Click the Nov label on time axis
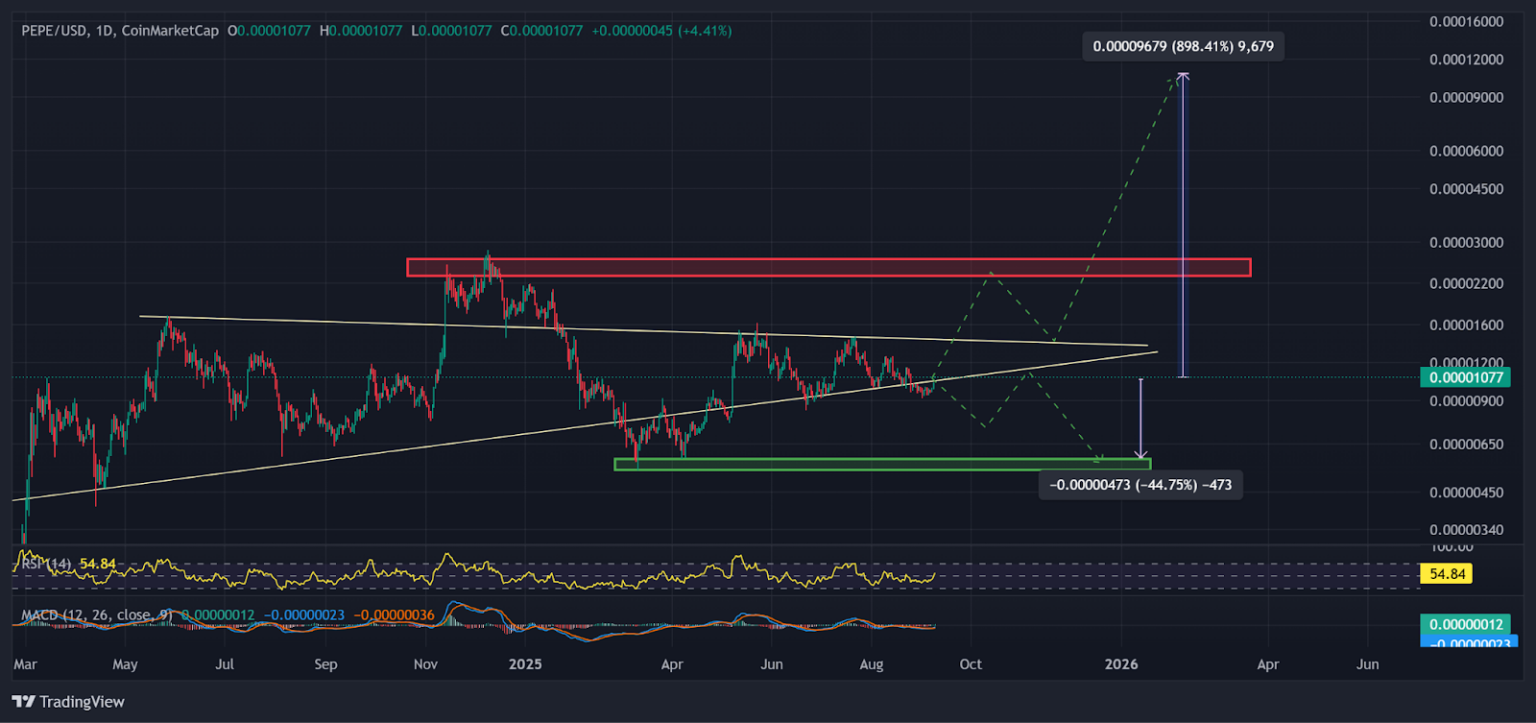Image resolution: width=1536 pixels, height=723 pixels. (x=426, y=664)
